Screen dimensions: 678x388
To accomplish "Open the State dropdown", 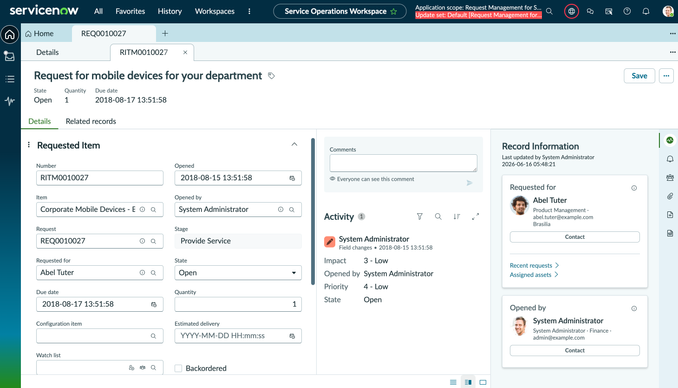I will pos(238,273).
